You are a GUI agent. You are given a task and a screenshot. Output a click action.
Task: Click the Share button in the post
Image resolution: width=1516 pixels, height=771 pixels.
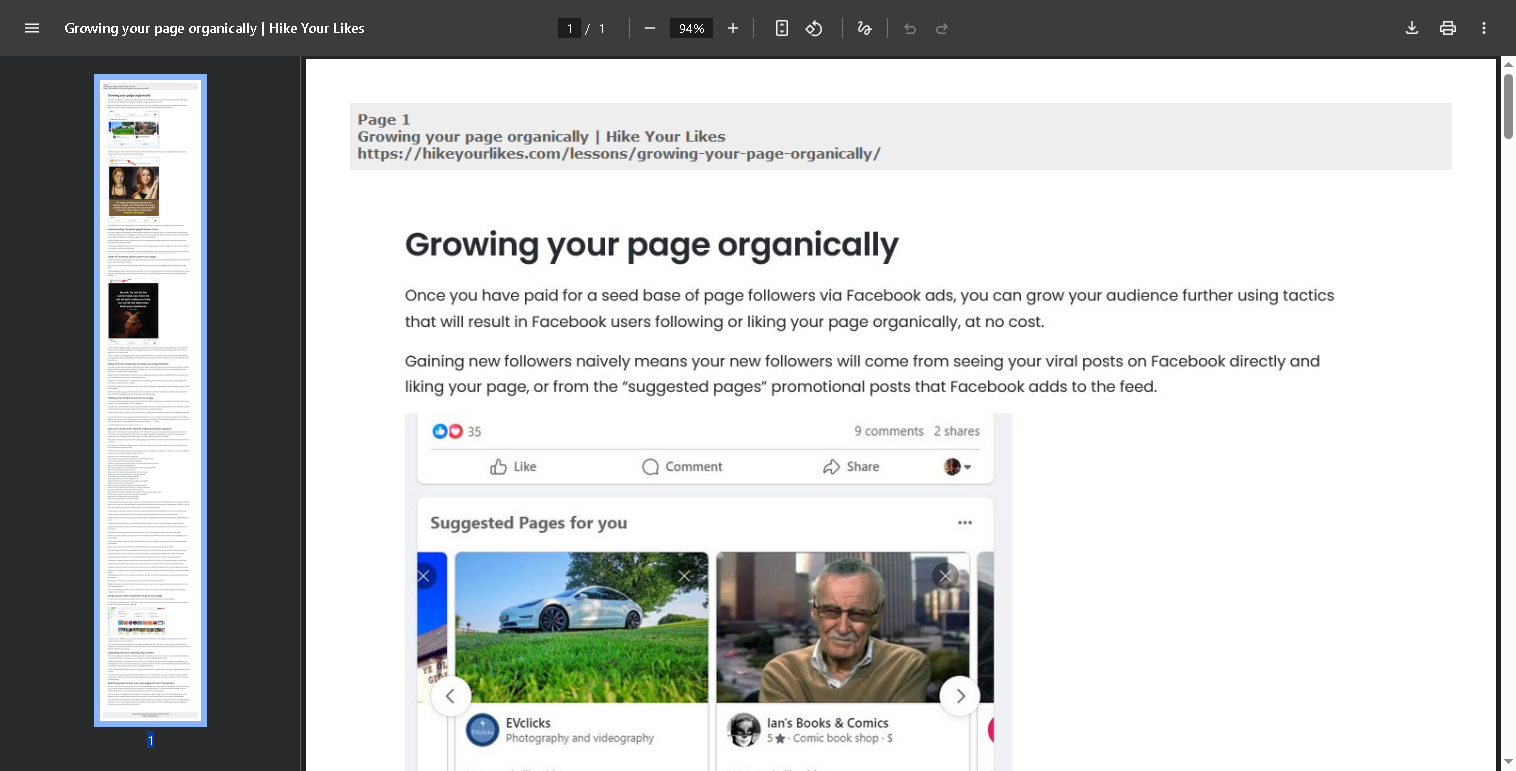point(851,467)
